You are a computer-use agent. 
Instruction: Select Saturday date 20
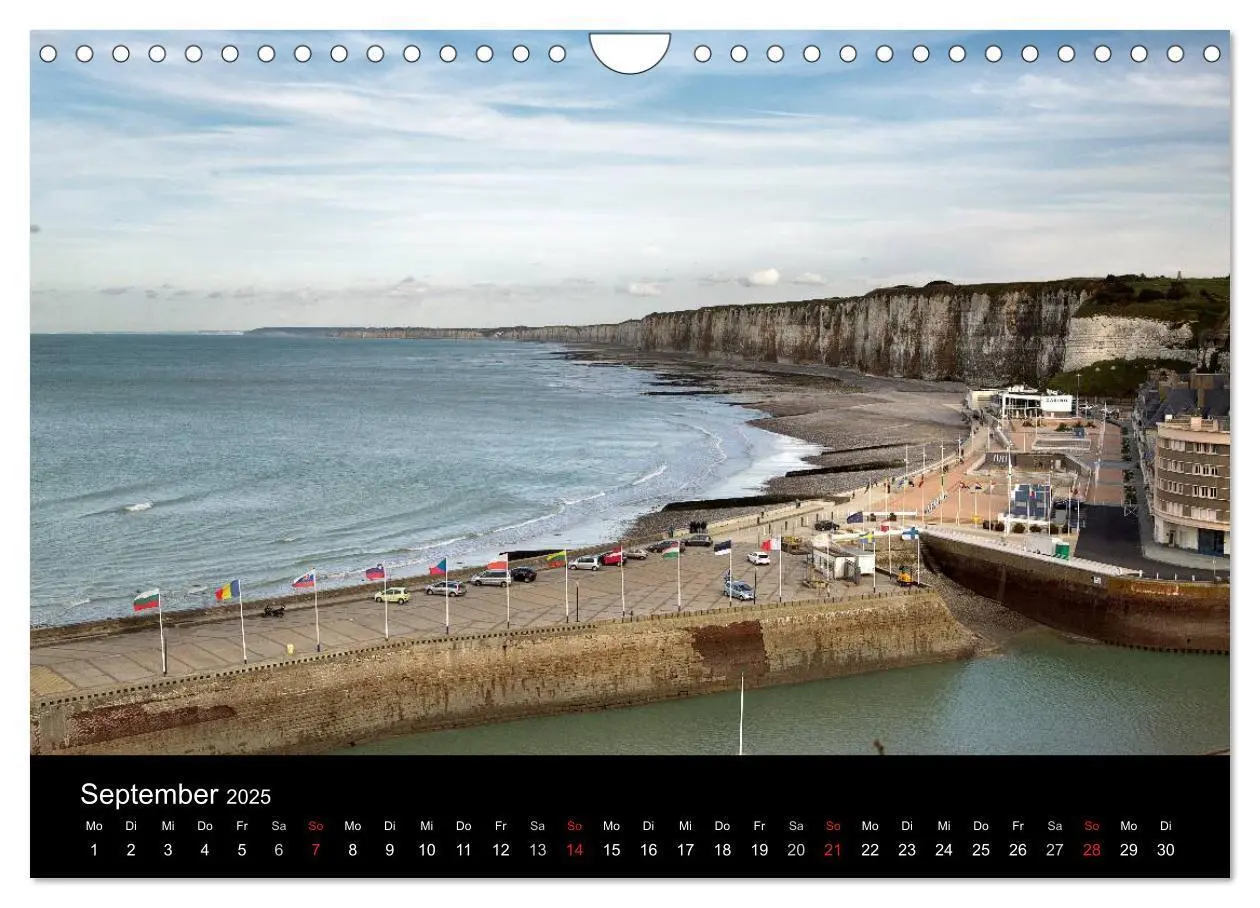tap(796, 850)
